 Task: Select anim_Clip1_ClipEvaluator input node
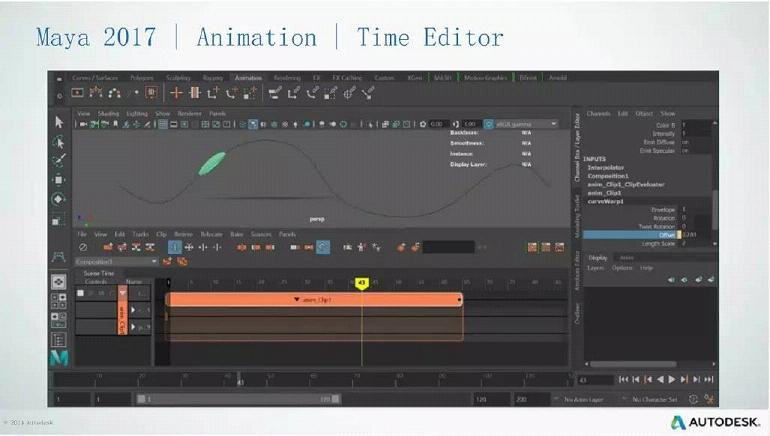[626, 185]
